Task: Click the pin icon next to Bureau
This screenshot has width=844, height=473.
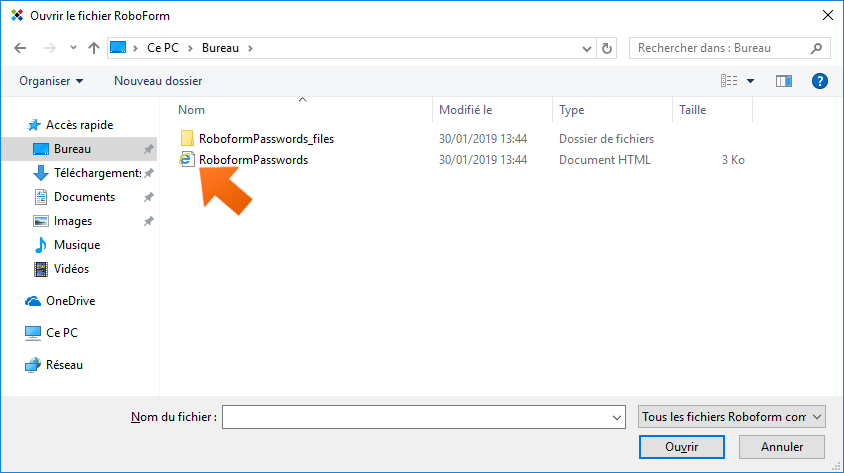Action: click(x=149, y=150)
